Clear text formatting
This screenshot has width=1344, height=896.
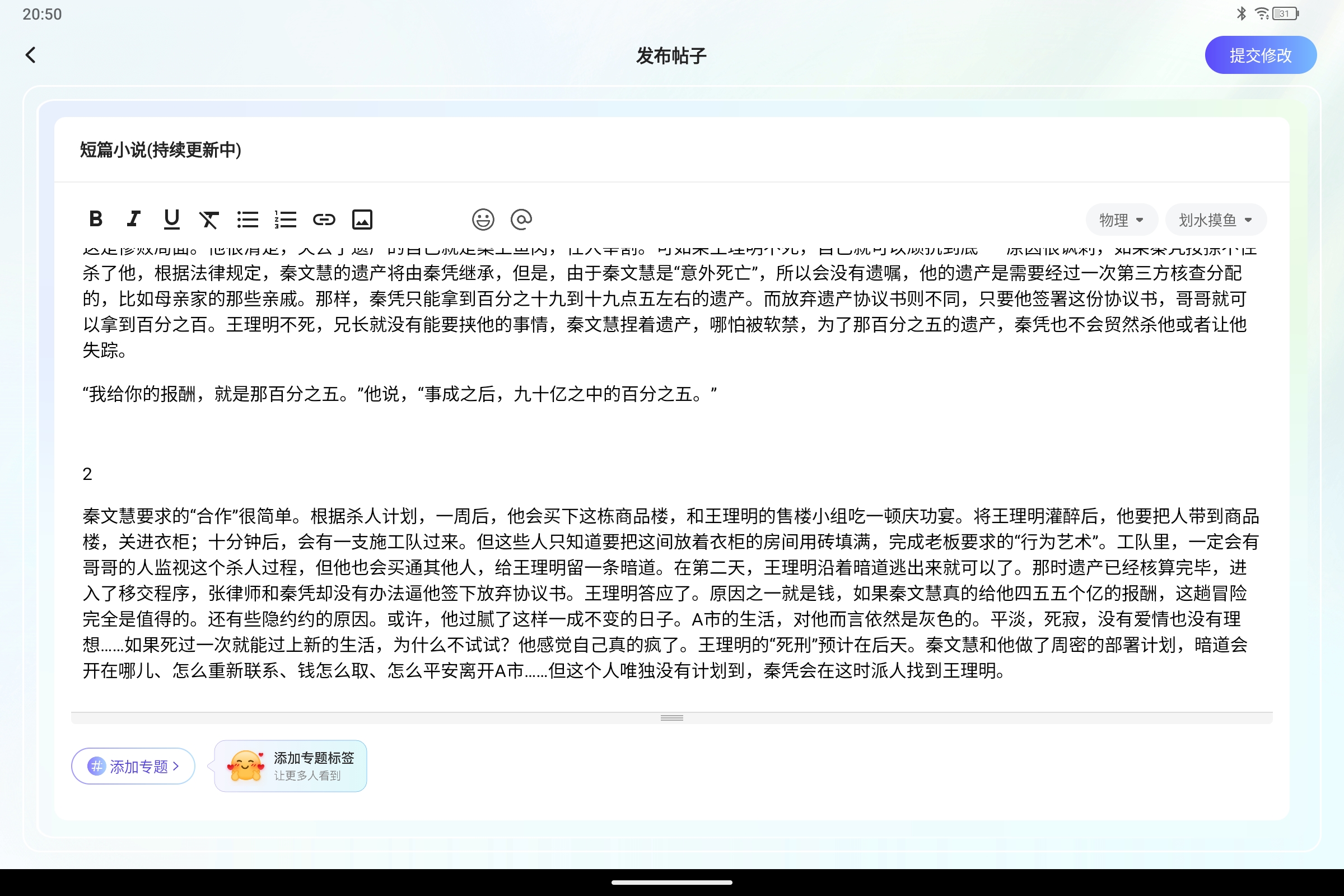[x=209, y=219]
